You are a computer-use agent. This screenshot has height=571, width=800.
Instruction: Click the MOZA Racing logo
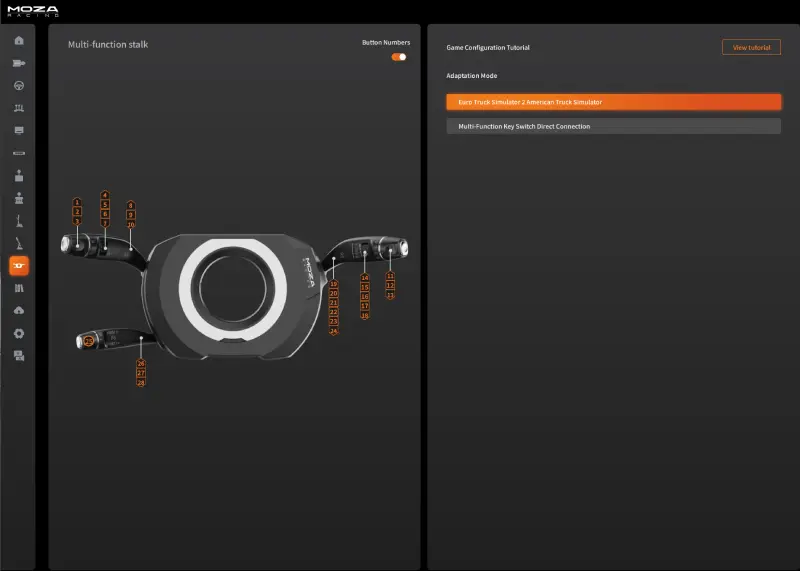pyautogui.click(x=33, y=12)
